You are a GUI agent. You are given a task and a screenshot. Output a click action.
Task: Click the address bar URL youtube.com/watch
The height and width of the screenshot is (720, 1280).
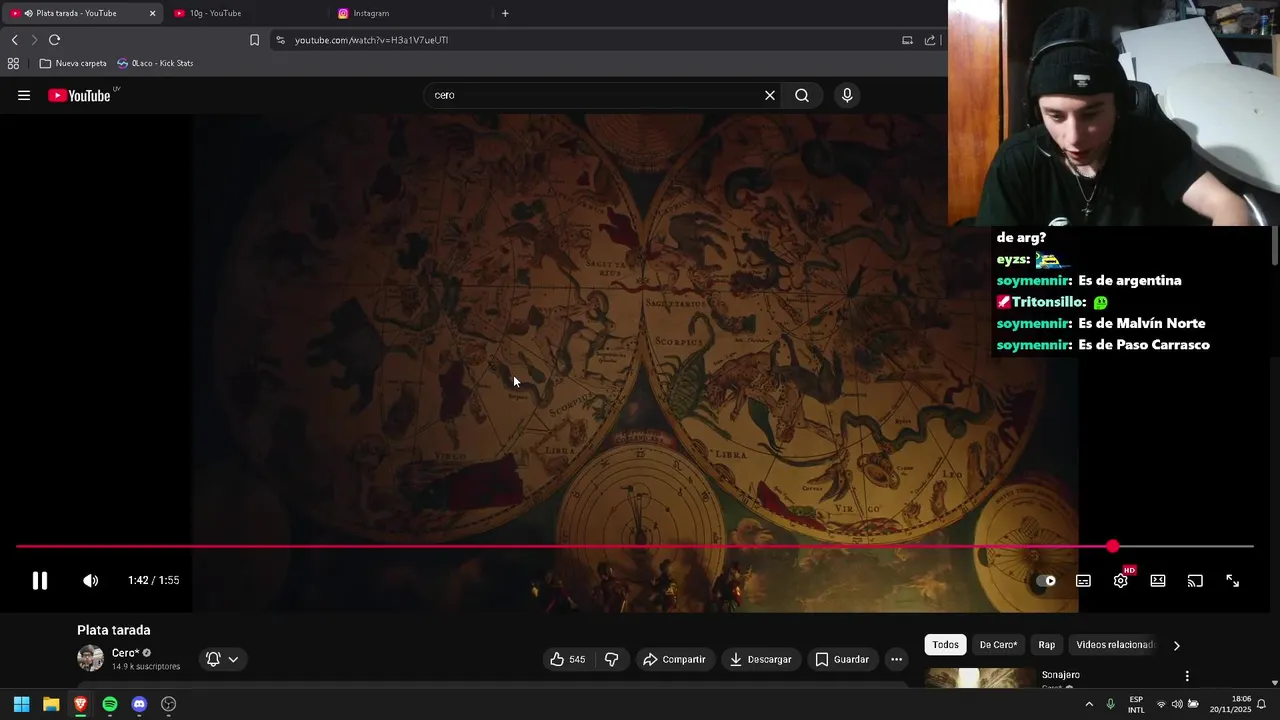coord(372,40)
